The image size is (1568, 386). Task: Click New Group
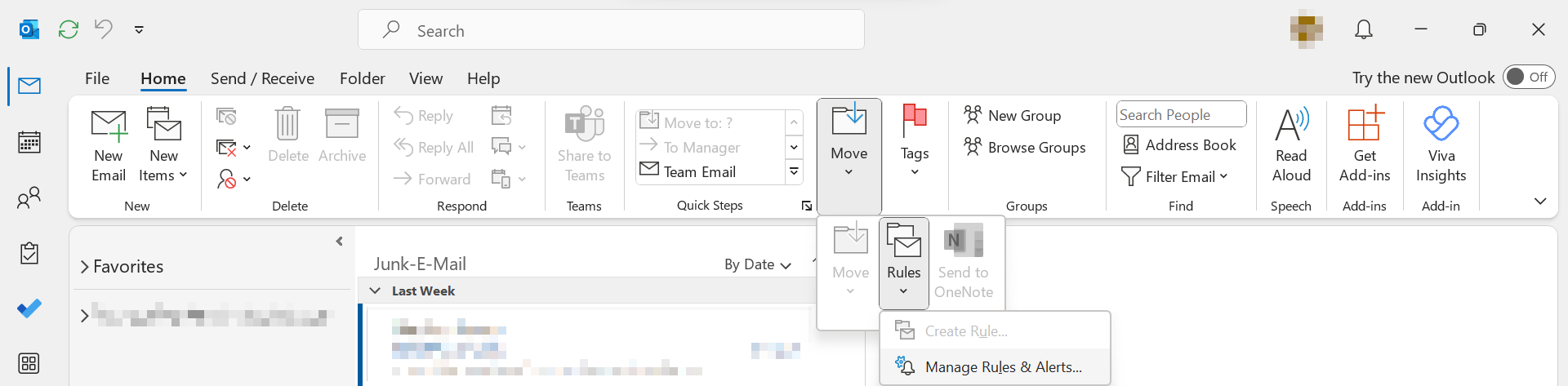tap(1013, 116)
